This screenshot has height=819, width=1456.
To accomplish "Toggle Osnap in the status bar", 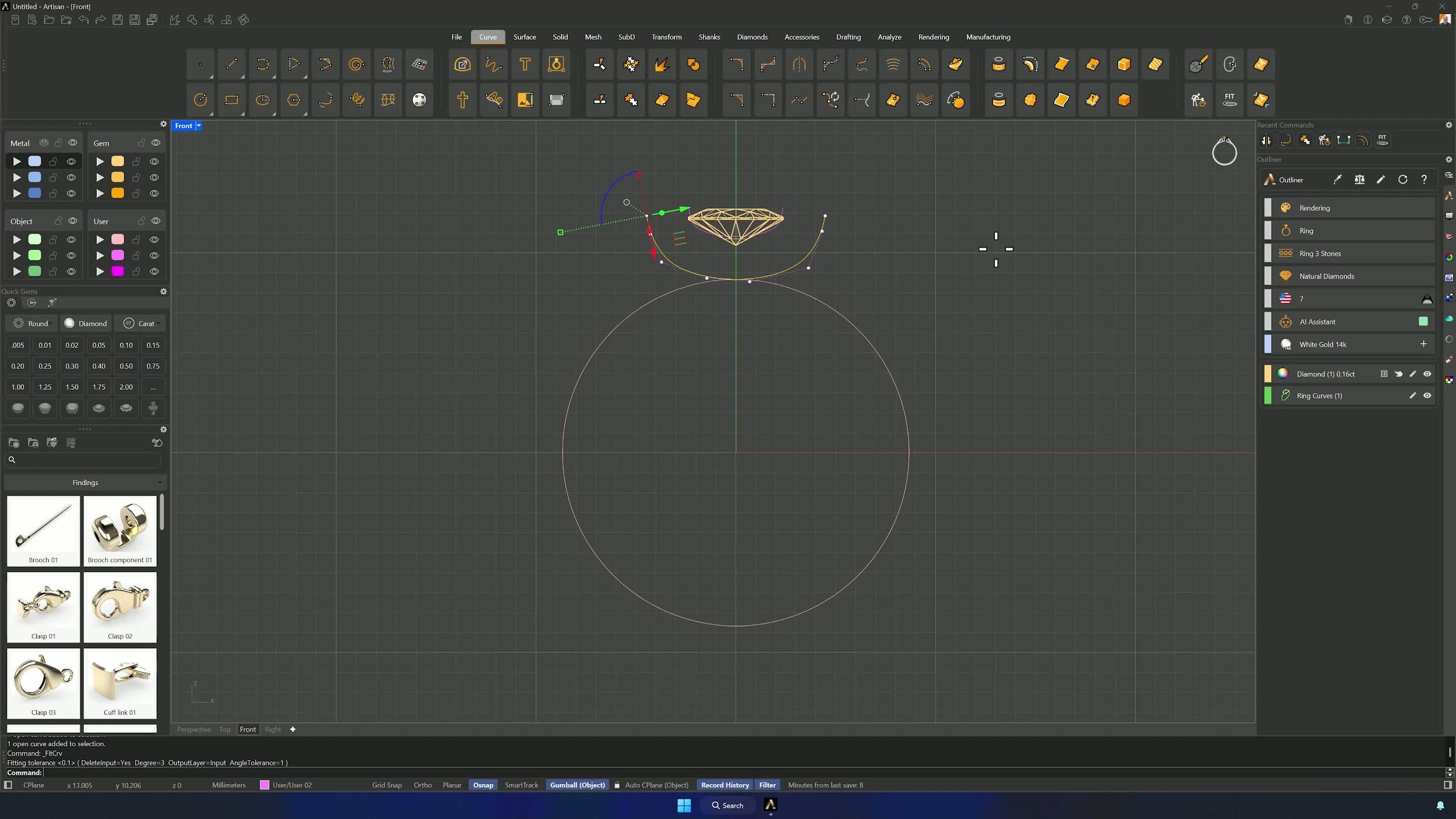I will (483, 785).
